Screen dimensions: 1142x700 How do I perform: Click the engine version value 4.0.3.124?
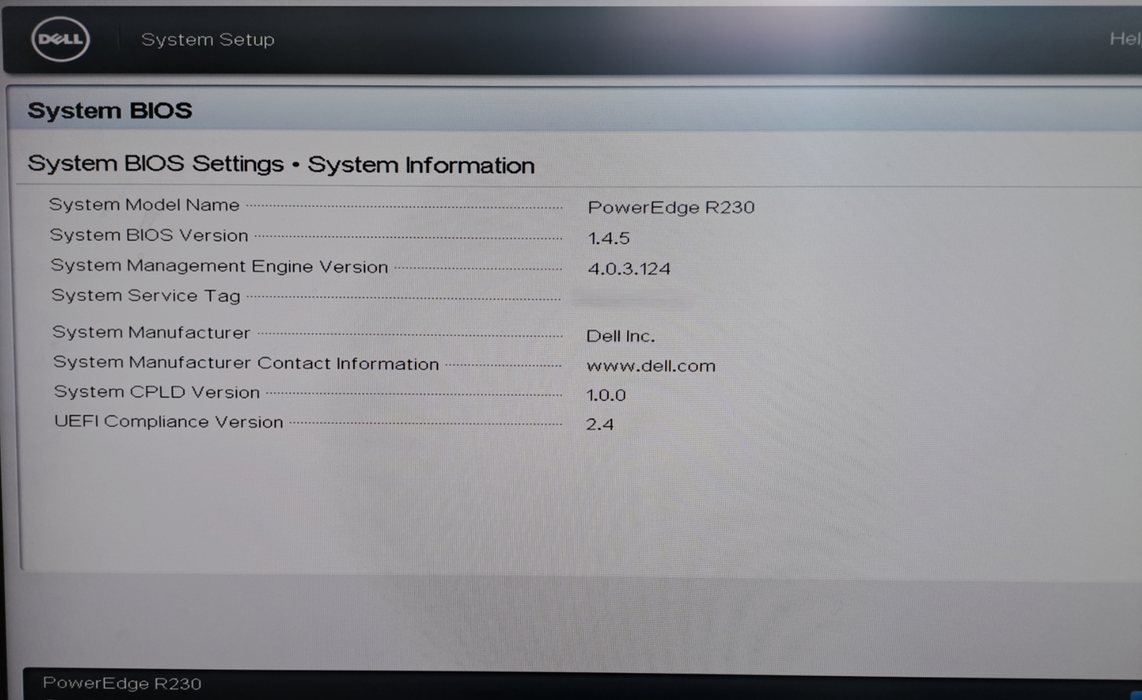(x=629, y=269)
